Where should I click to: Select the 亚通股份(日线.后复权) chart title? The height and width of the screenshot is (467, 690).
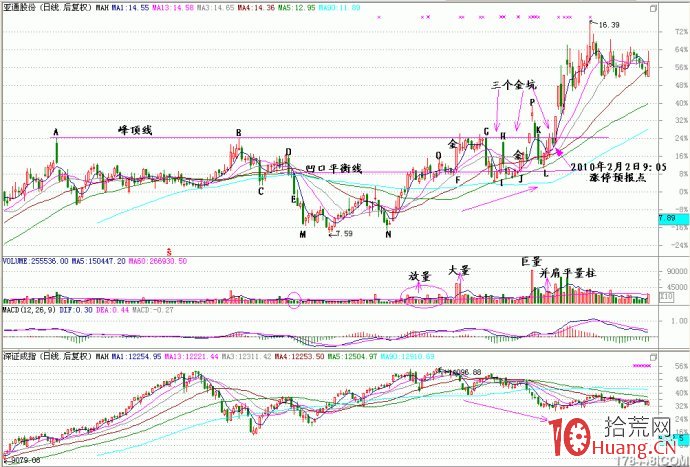(x=48, y=8)
